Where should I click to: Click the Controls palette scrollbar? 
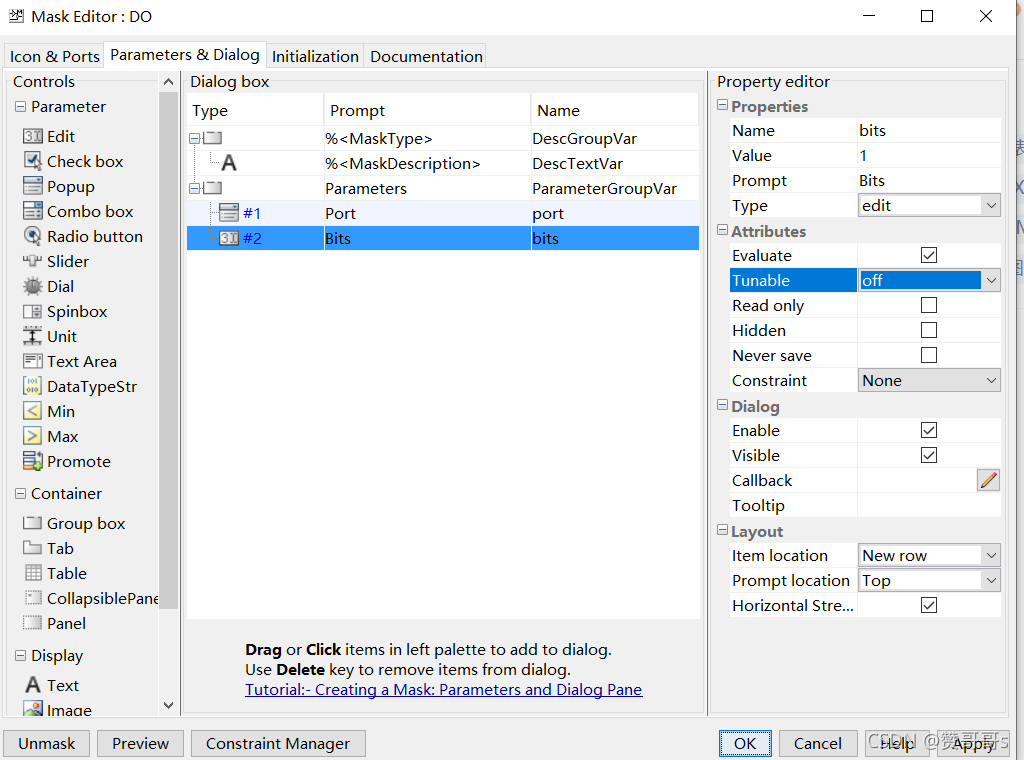pyautogui.click(x=168, y=351)
